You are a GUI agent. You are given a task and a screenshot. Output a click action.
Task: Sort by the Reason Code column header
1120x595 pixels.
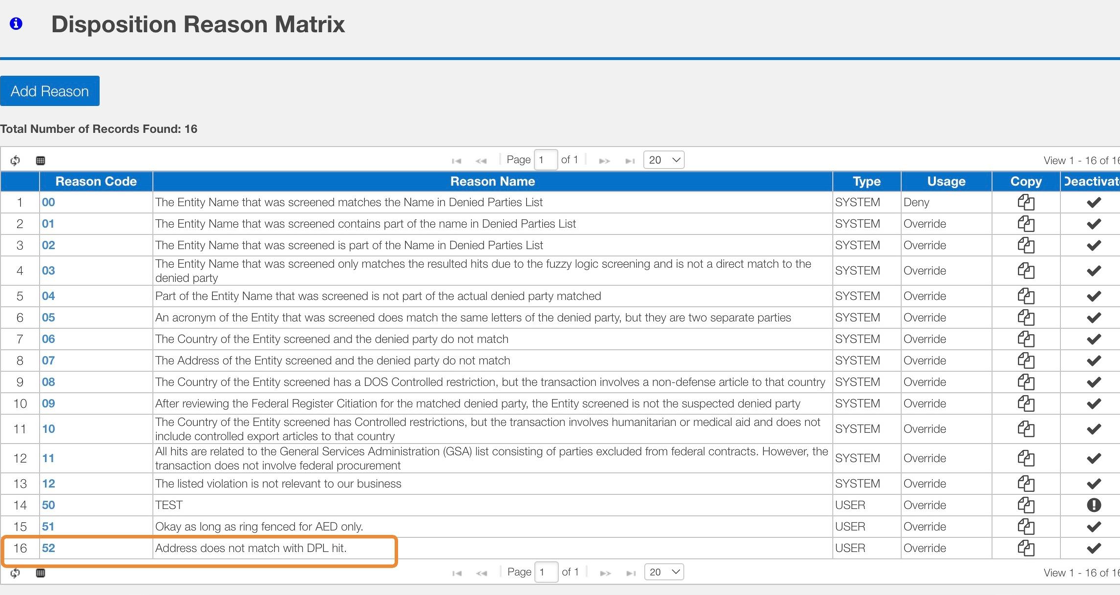(x=96, y=181)
